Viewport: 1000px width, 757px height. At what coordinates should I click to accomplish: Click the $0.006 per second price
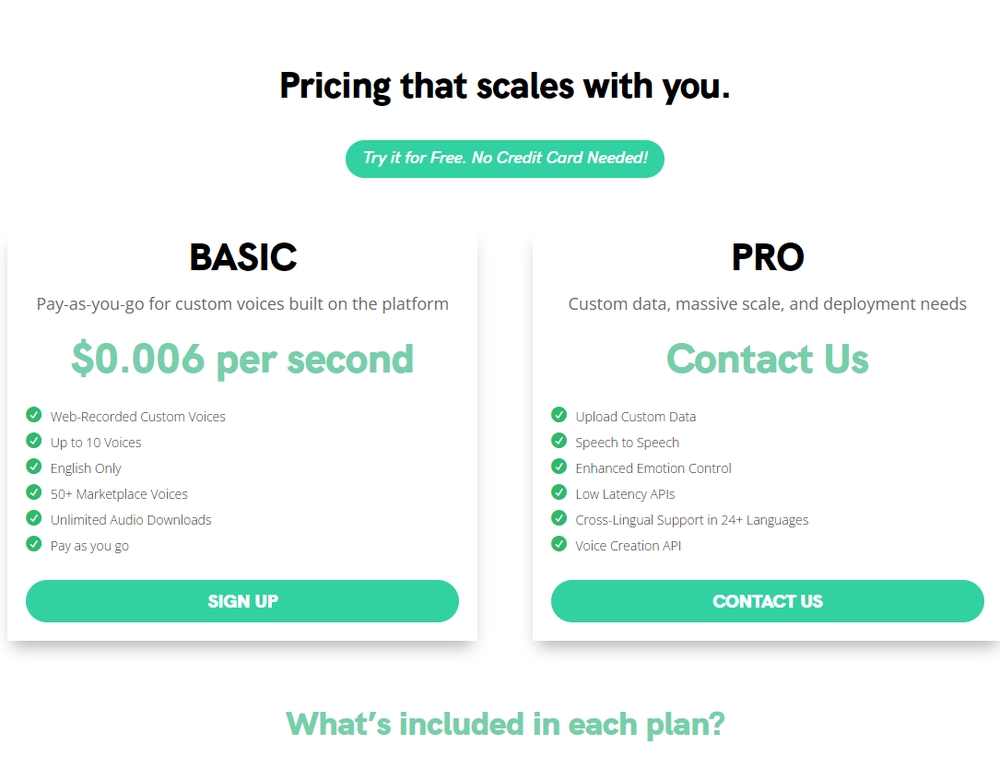click(242, 359)
